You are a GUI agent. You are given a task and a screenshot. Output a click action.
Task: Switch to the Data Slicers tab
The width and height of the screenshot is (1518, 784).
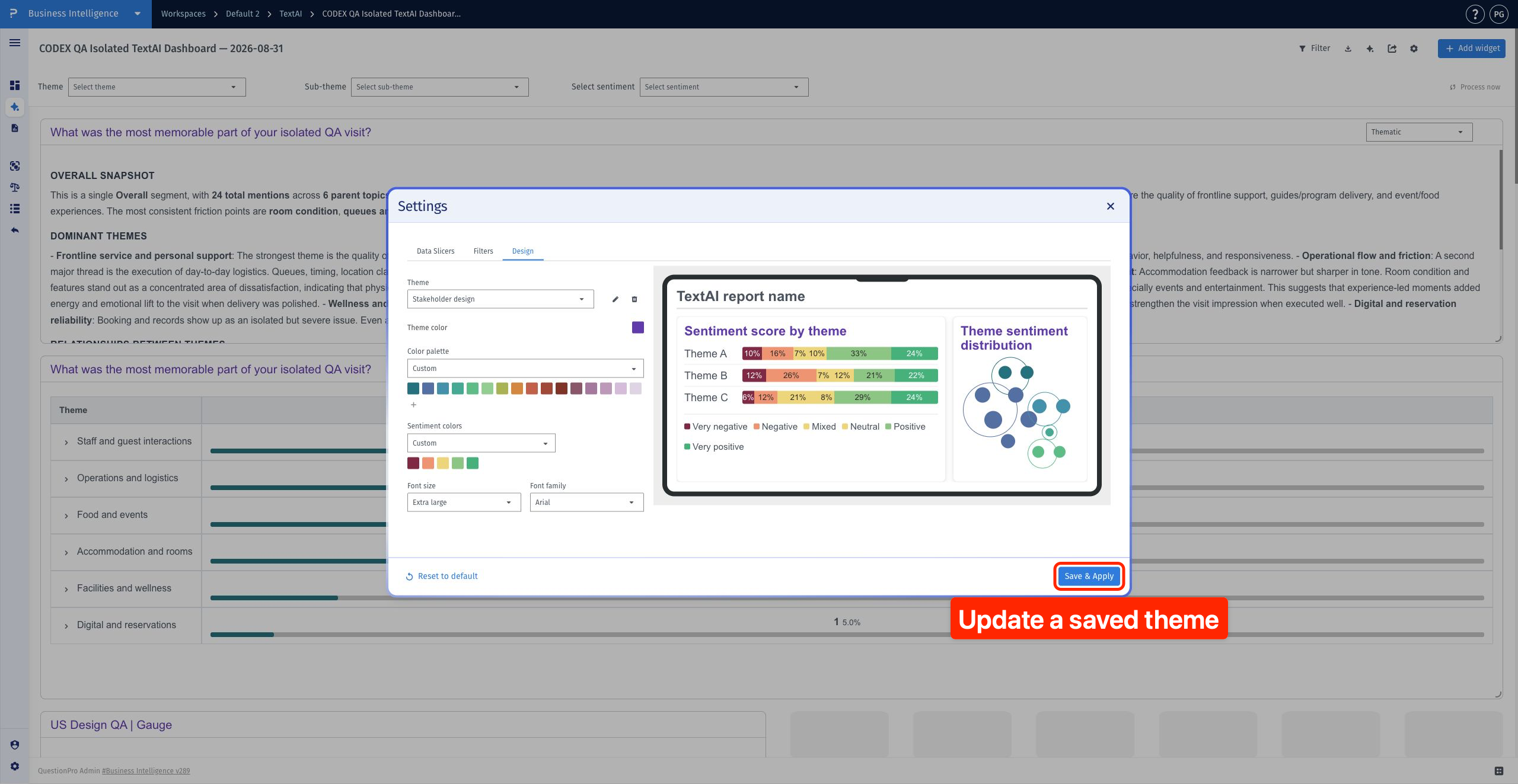pyautogui.click(x=436, y=251)
